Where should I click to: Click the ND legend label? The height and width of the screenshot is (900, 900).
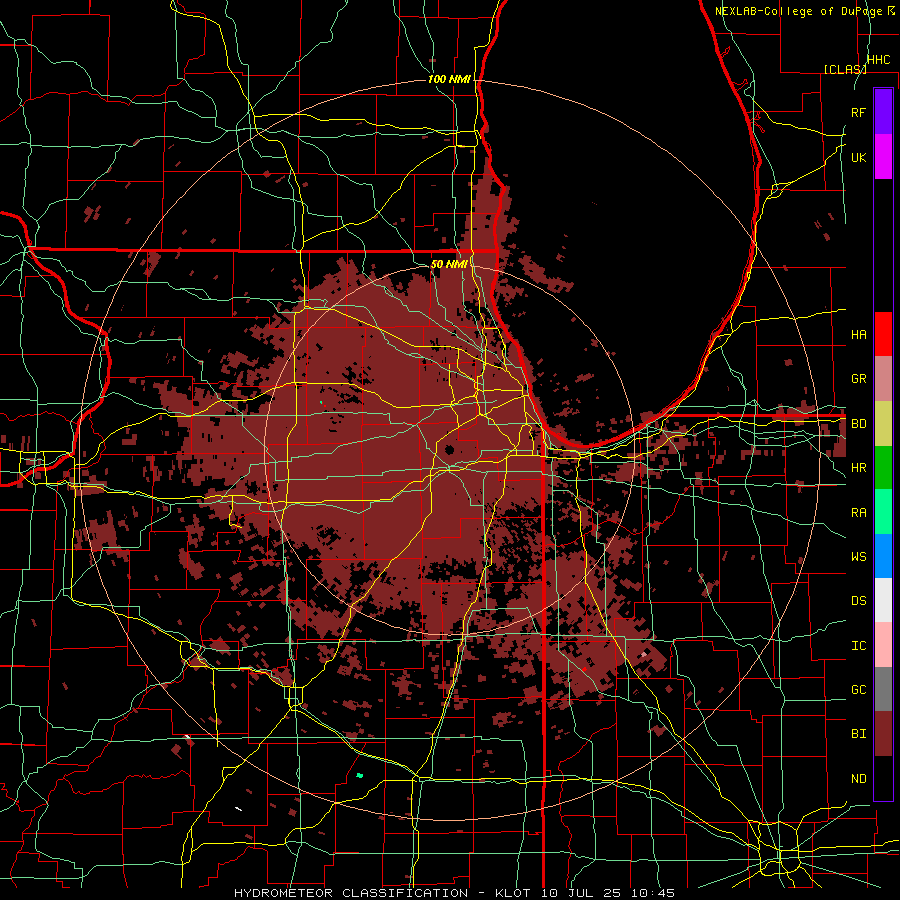(x=858, y=779)
